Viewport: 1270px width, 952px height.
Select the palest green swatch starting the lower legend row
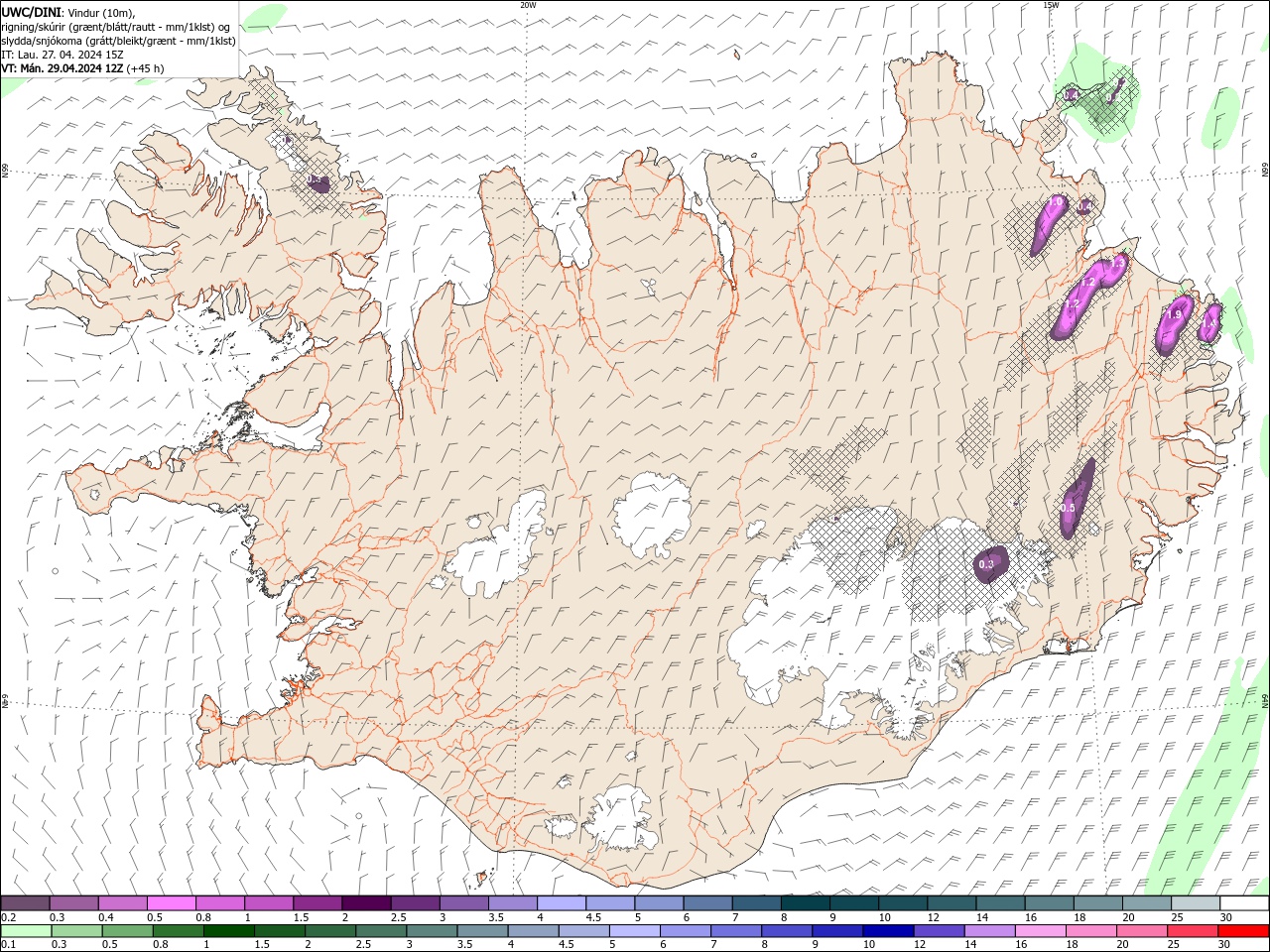pos(25,931)
